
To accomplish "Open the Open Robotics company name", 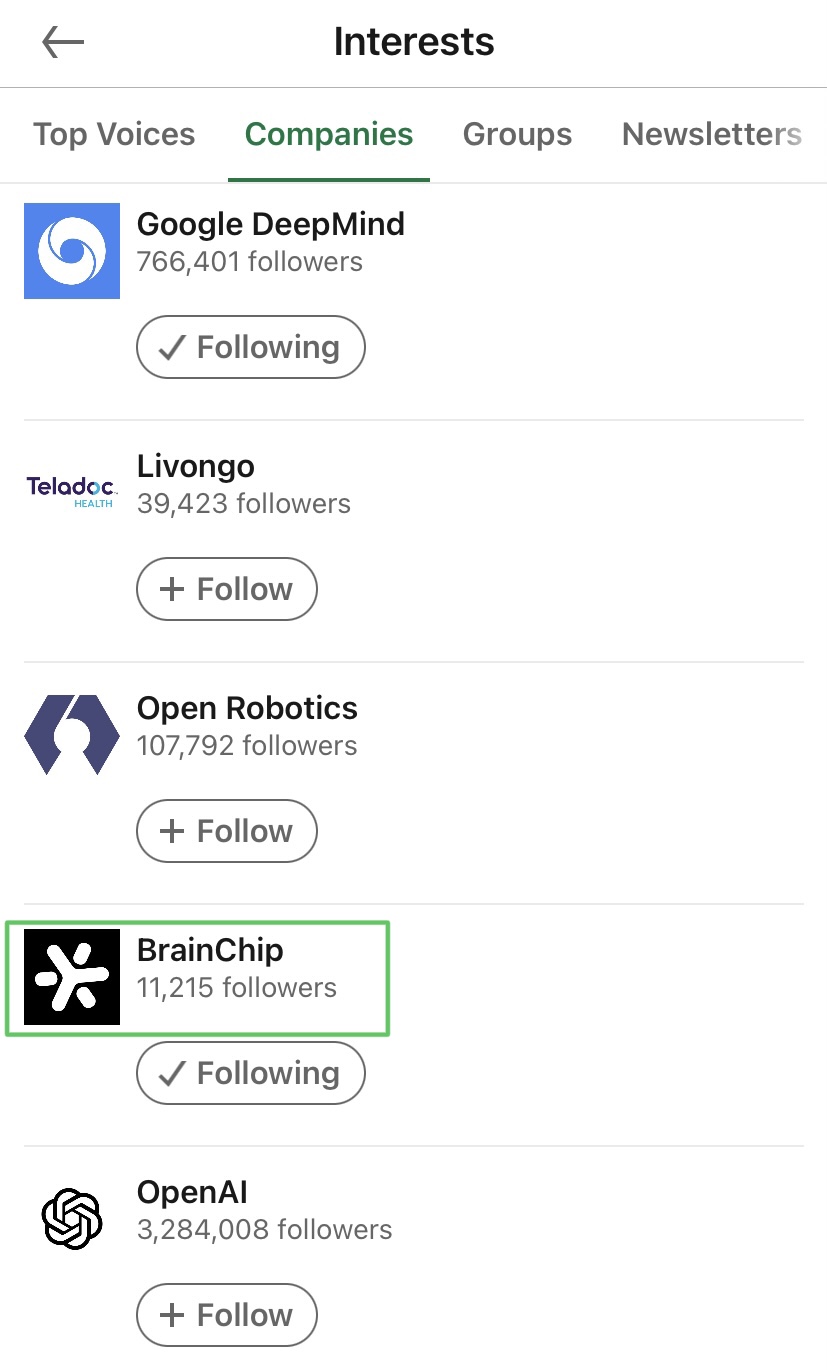I will [247, 708].
